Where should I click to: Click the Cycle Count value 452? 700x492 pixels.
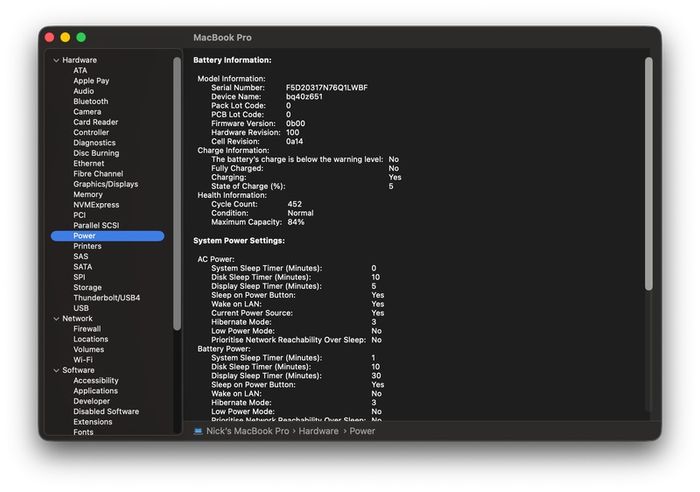(x=295, y=204)
